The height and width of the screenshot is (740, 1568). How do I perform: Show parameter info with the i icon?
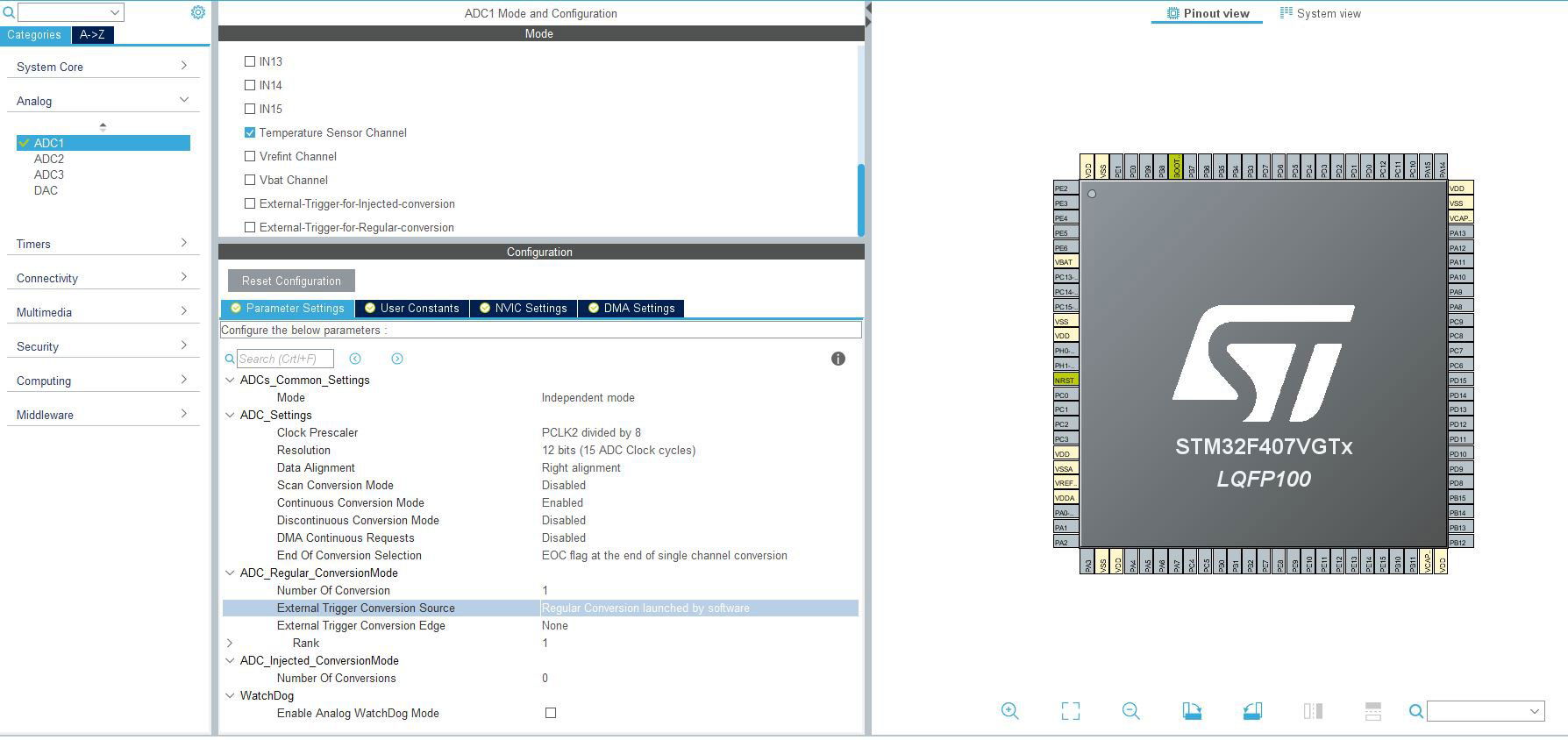click(838, 359)
